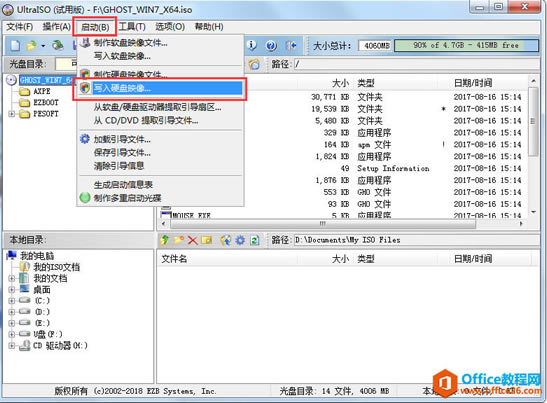Choose 制作软盘映像文件... menu entry
547x403 pixels.
tap(160, 43)
